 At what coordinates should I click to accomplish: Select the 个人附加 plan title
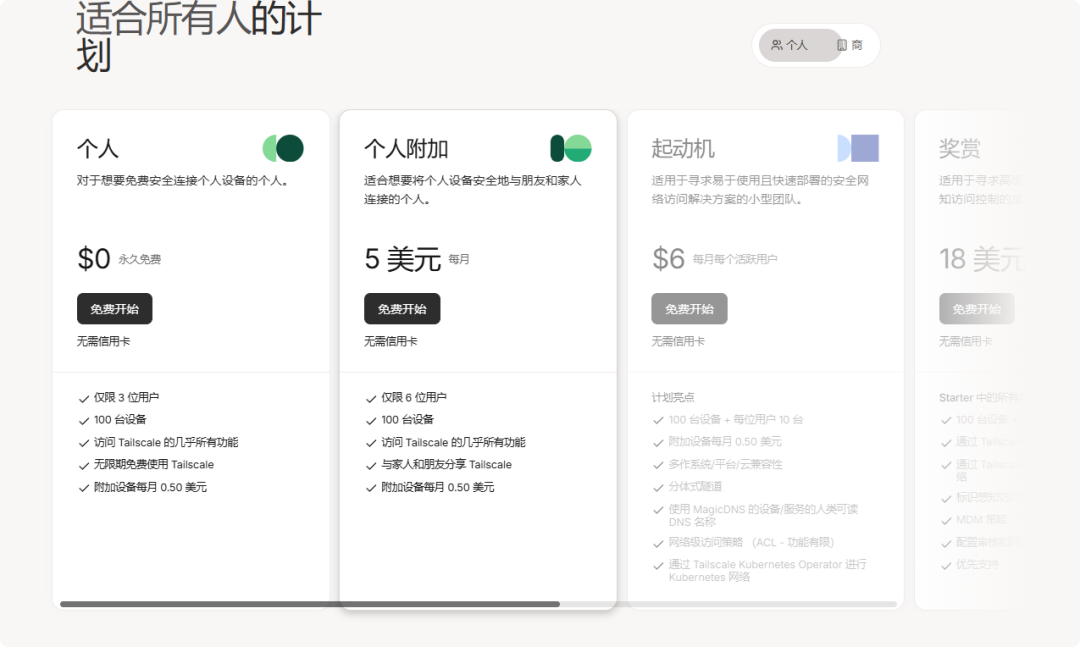406,149
